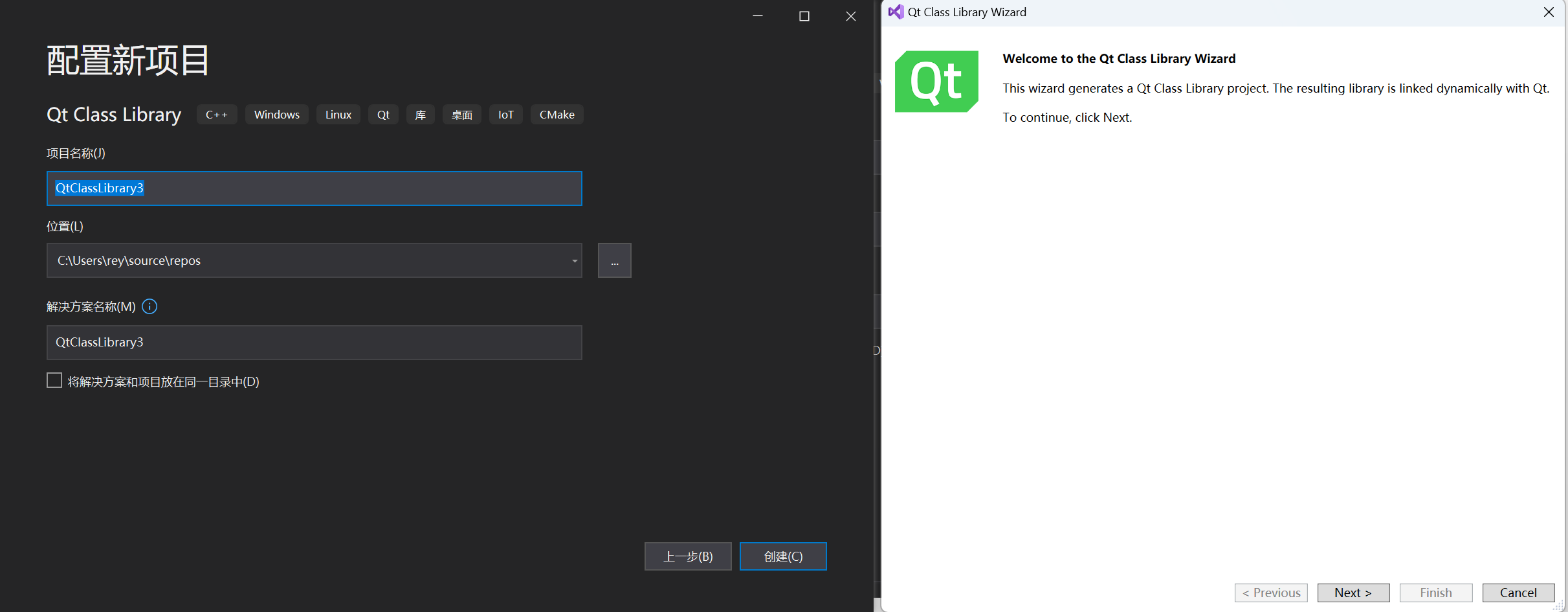This screenshot has width=1568, height=612.
Task: Click 'To continue, click Next.' text
Action: 1067,117
